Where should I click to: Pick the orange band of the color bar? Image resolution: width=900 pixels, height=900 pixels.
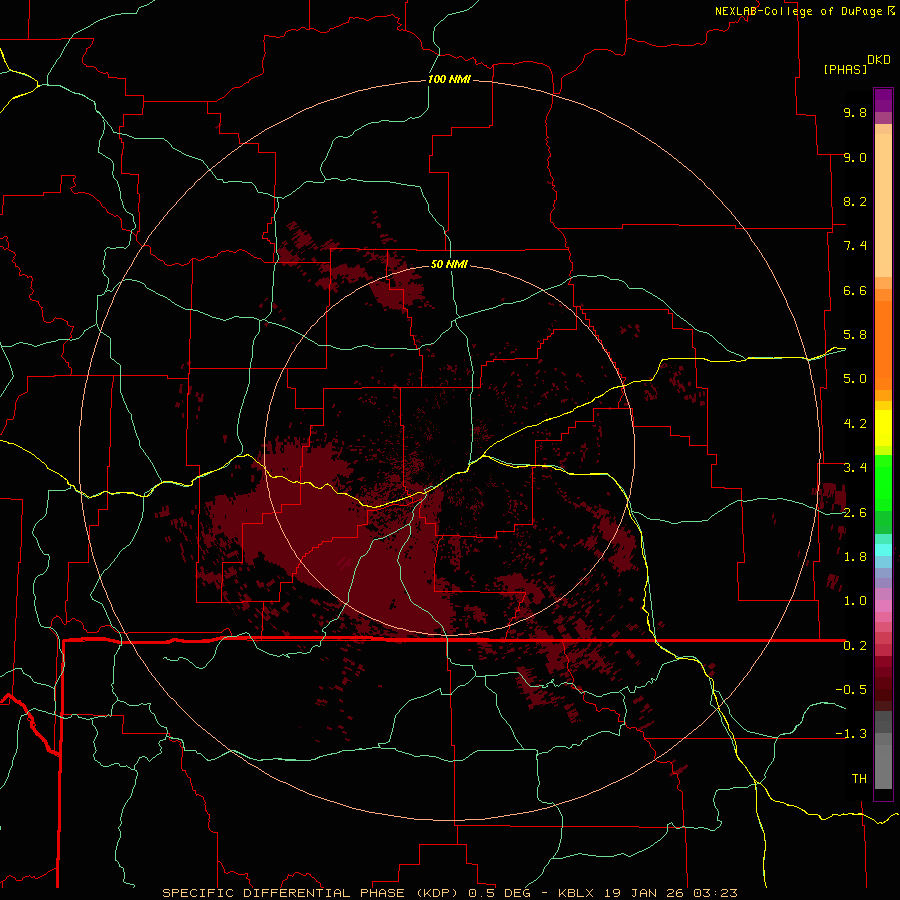click(883, 346)
